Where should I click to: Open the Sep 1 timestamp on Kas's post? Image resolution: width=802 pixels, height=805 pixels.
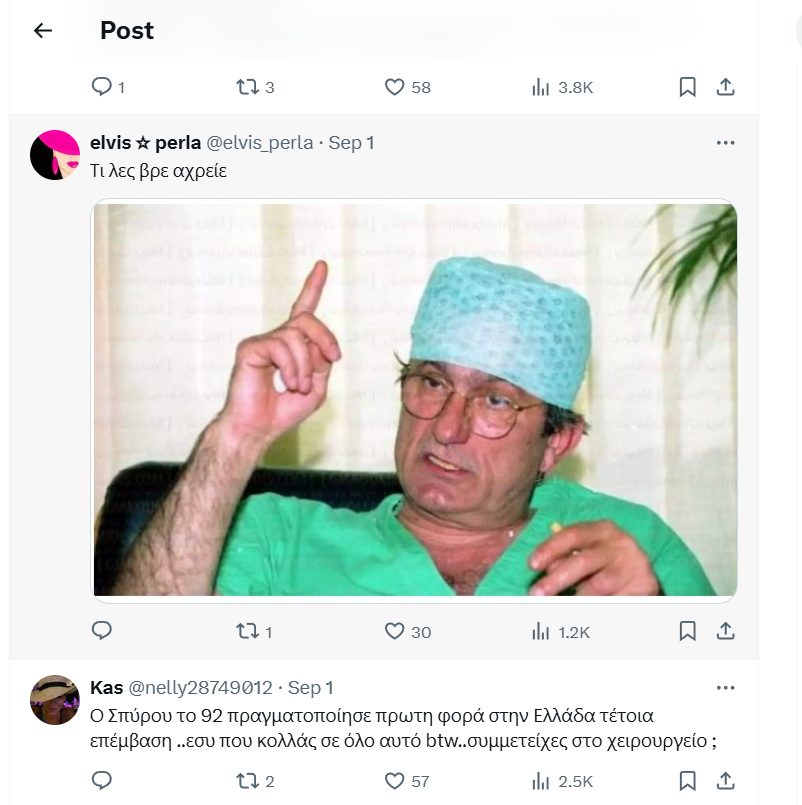[x=310, y=688]
